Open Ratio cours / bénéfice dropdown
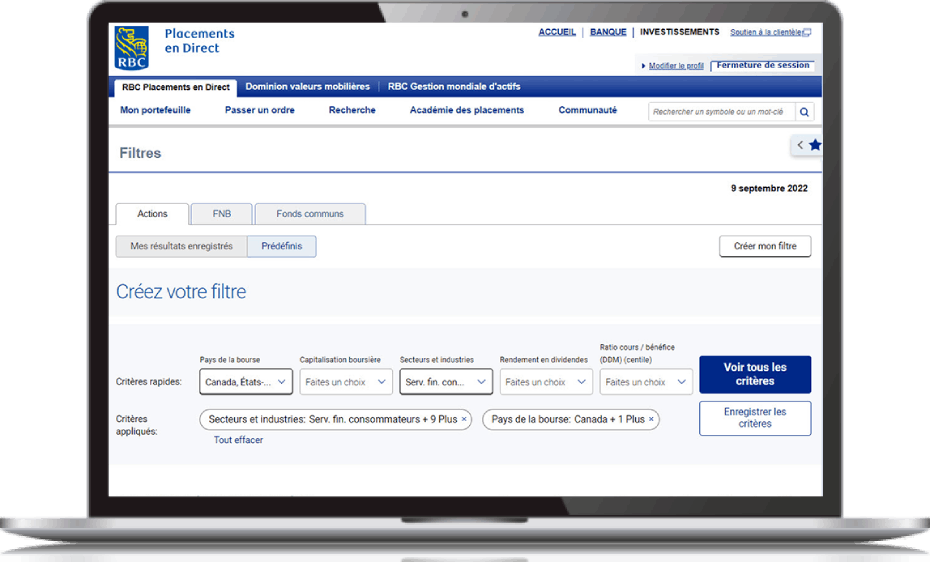Screen dimensions: 930x562 tap(646, 382)
